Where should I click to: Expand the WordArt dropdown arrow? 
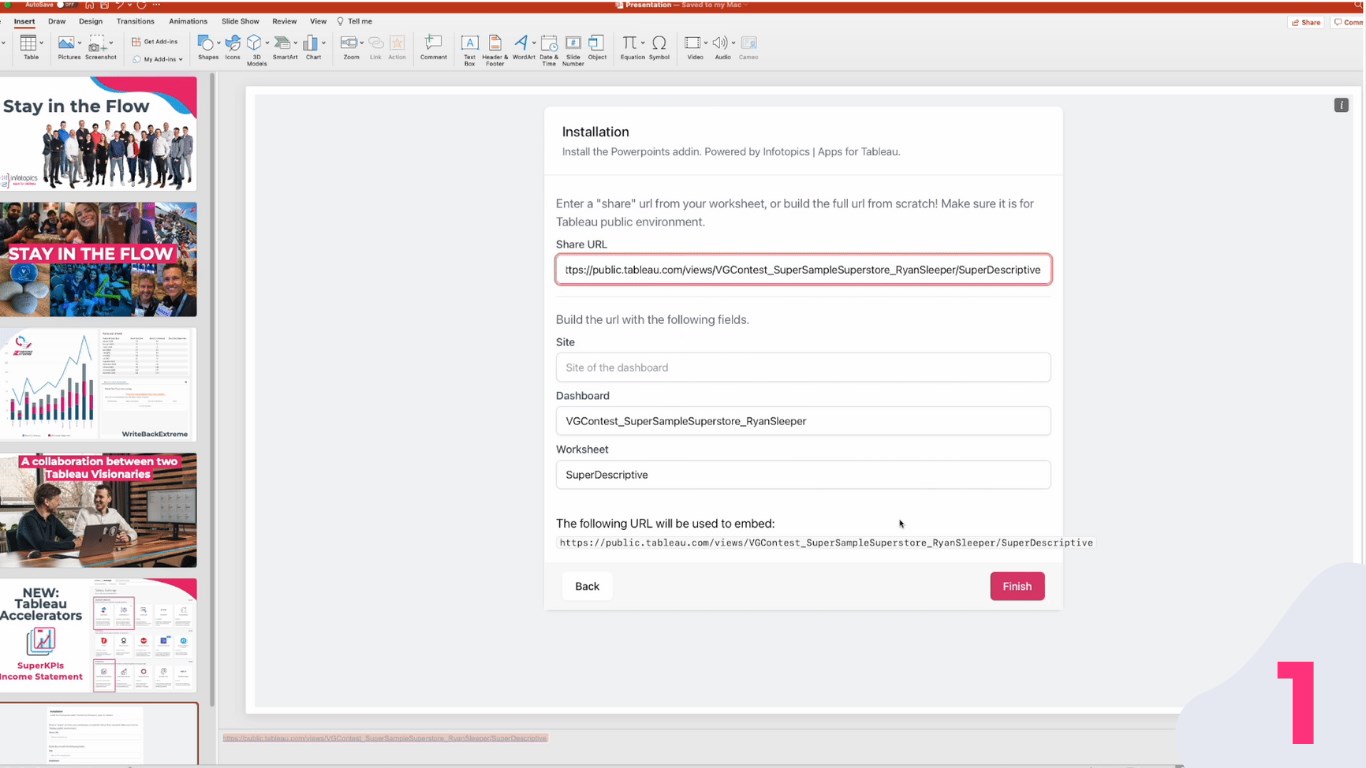click(x=534, y=43)
